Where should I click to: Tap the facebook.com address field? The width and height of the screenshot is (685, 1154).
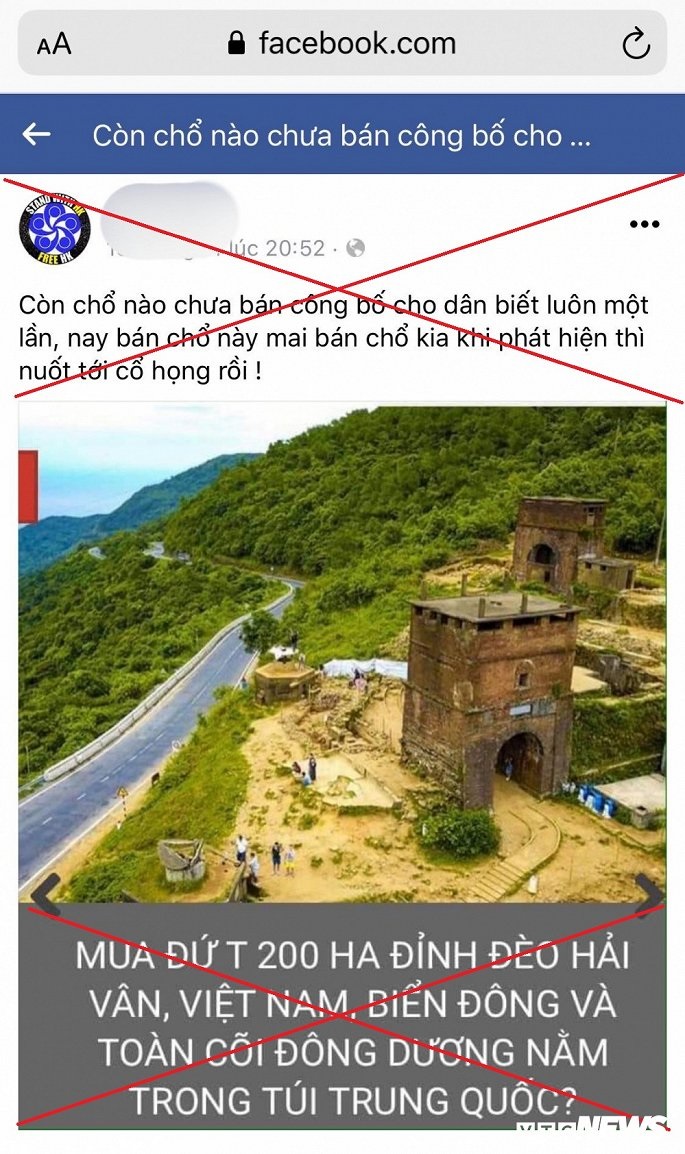[x=342, y=43]
